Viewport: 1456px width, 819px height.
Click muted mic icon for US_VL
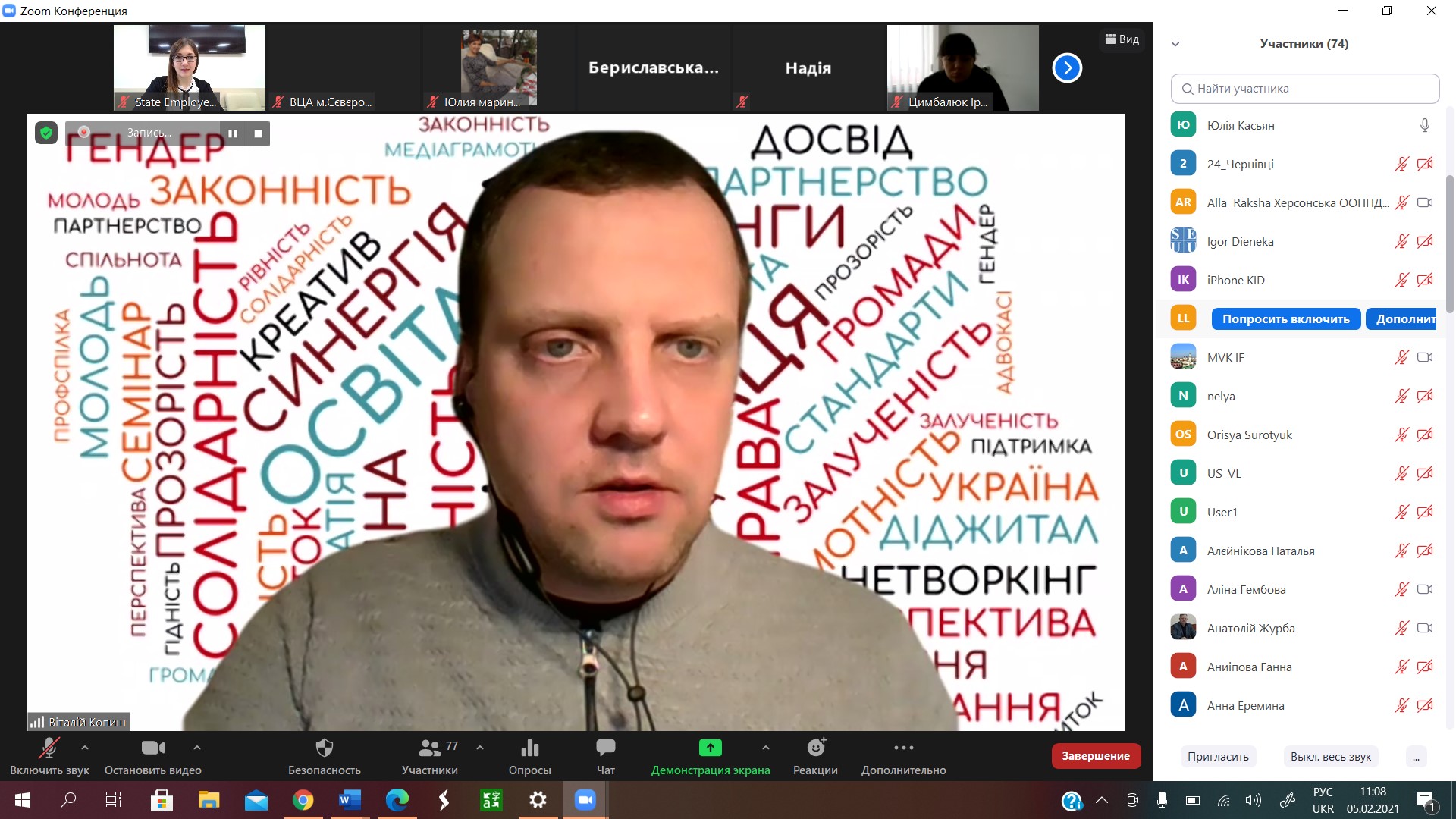click(x=1401, y=474)
